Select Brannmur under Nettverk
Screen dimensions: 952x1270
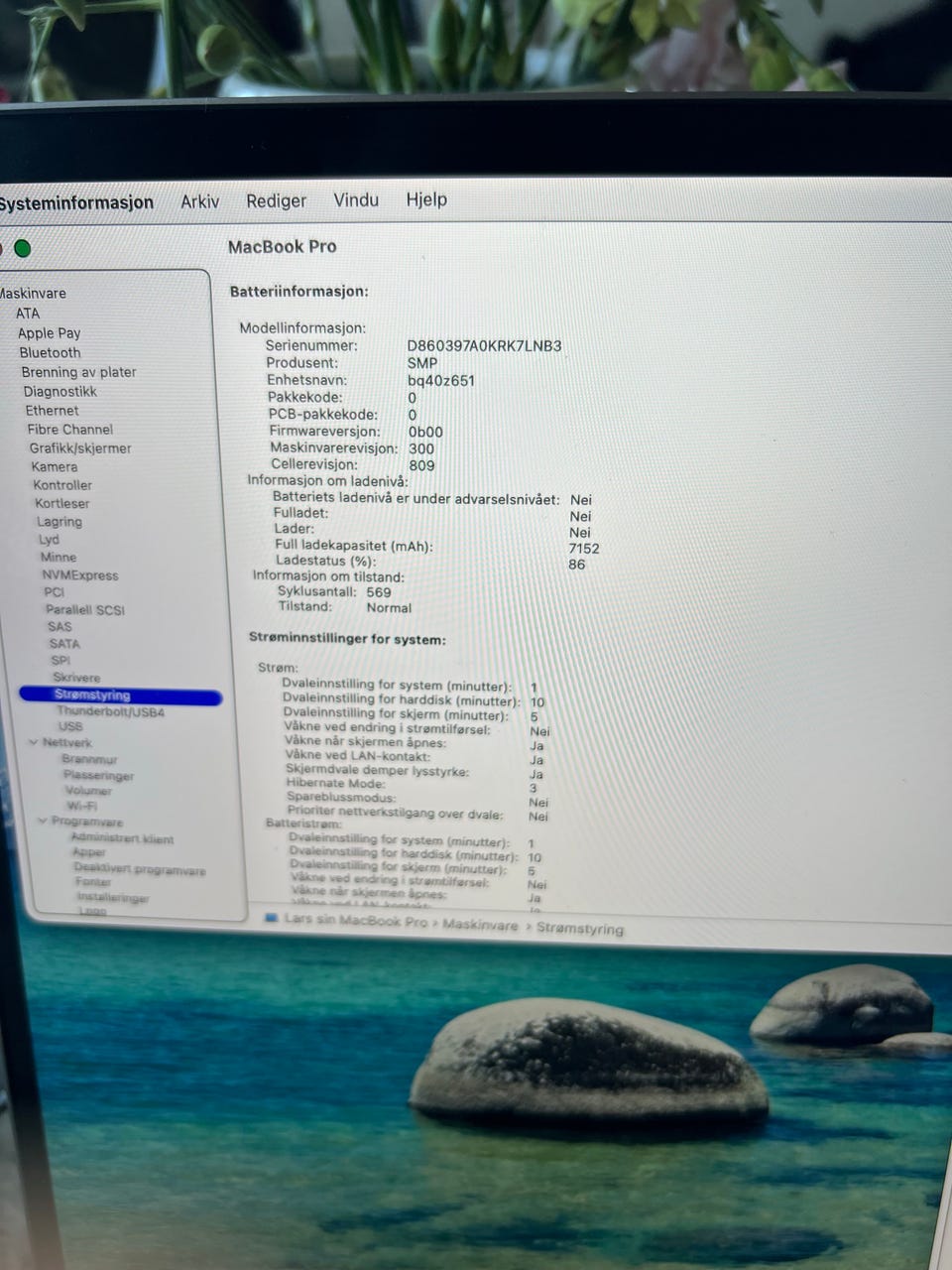(89, 759)
